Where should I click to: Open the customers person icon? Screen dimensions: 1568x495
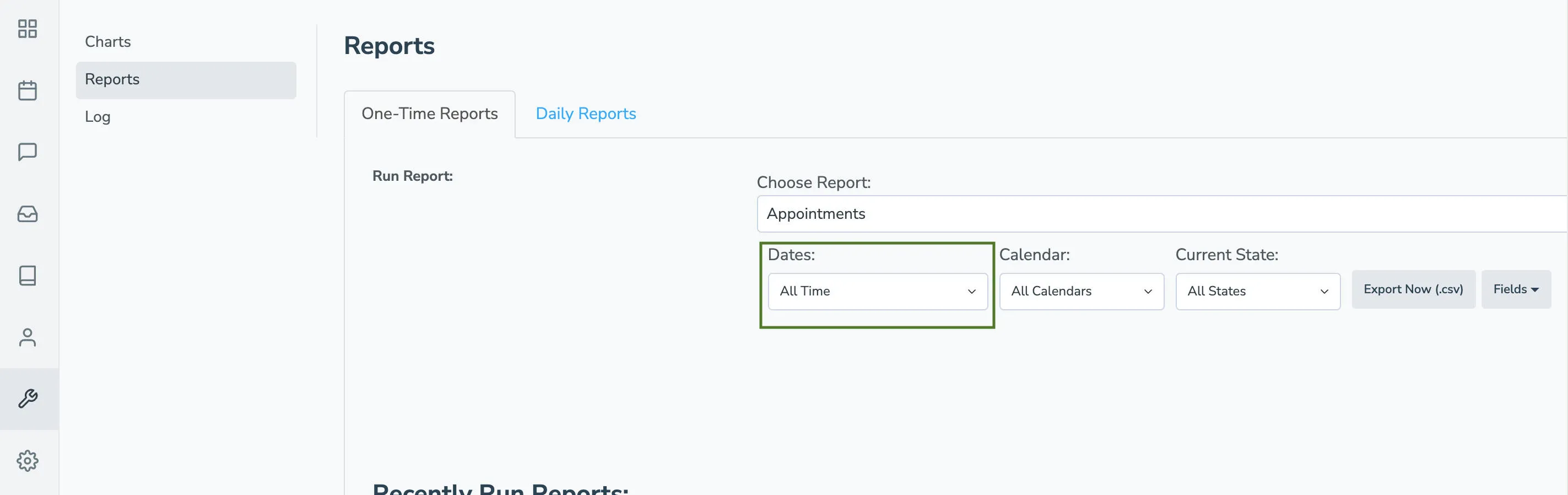click(x=27, y=337)
